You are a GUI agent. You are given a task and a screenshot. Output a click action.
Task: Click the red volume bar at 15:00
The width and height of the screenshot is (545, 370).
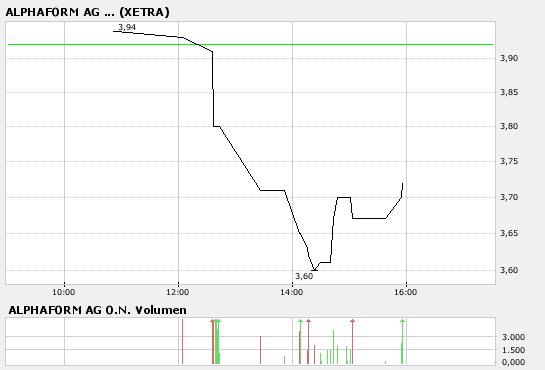(352, 342)
